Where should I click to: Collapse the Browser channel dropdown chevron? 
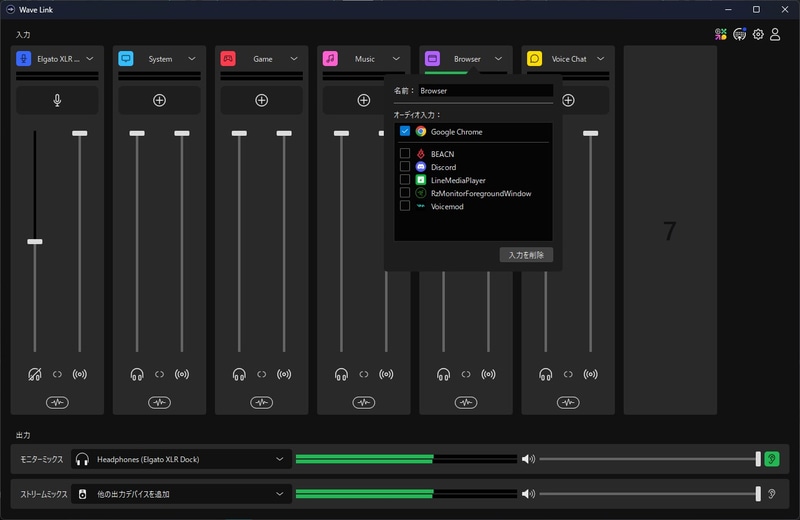coord(498,59)
